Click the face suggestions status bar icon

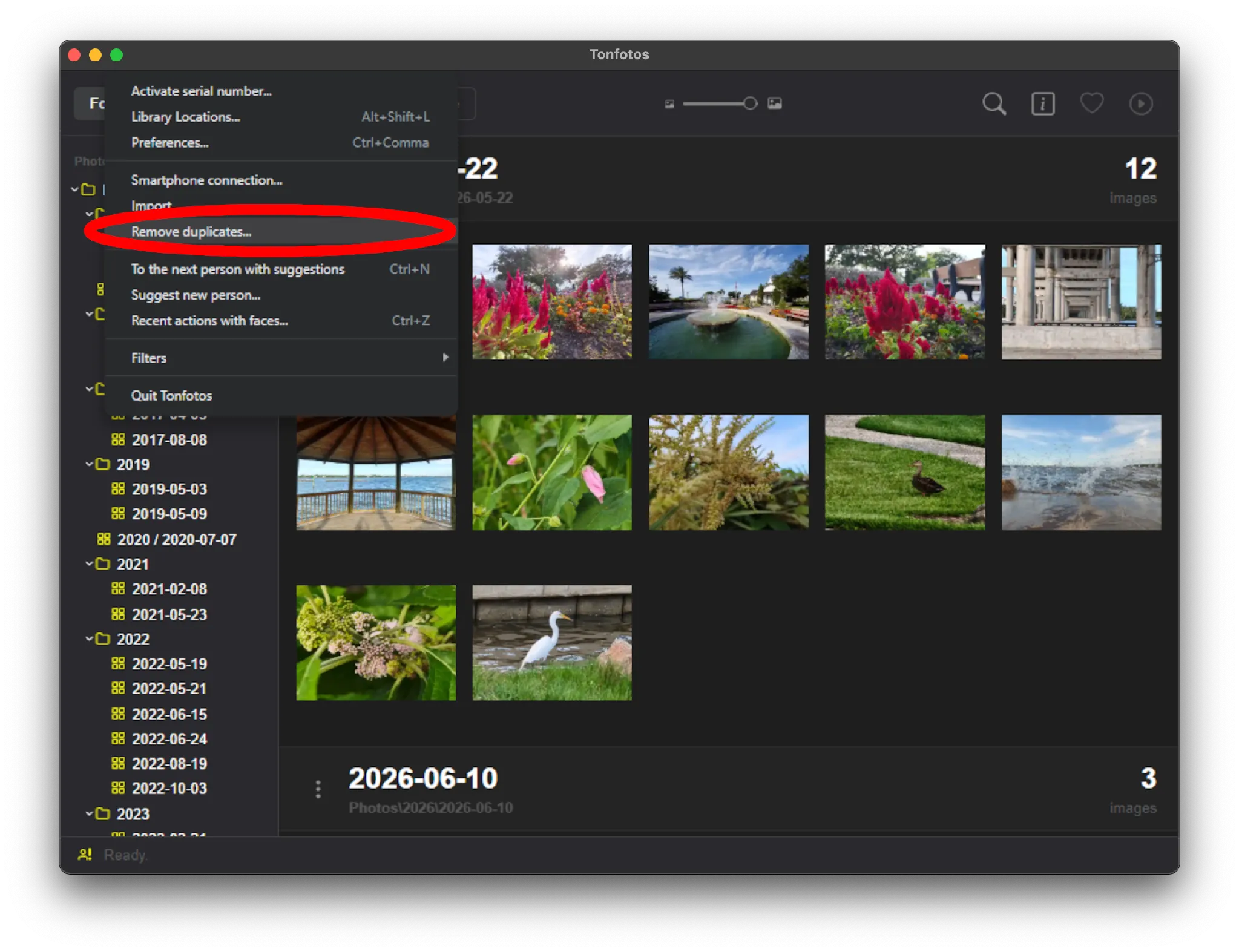[x=85, y=855]
